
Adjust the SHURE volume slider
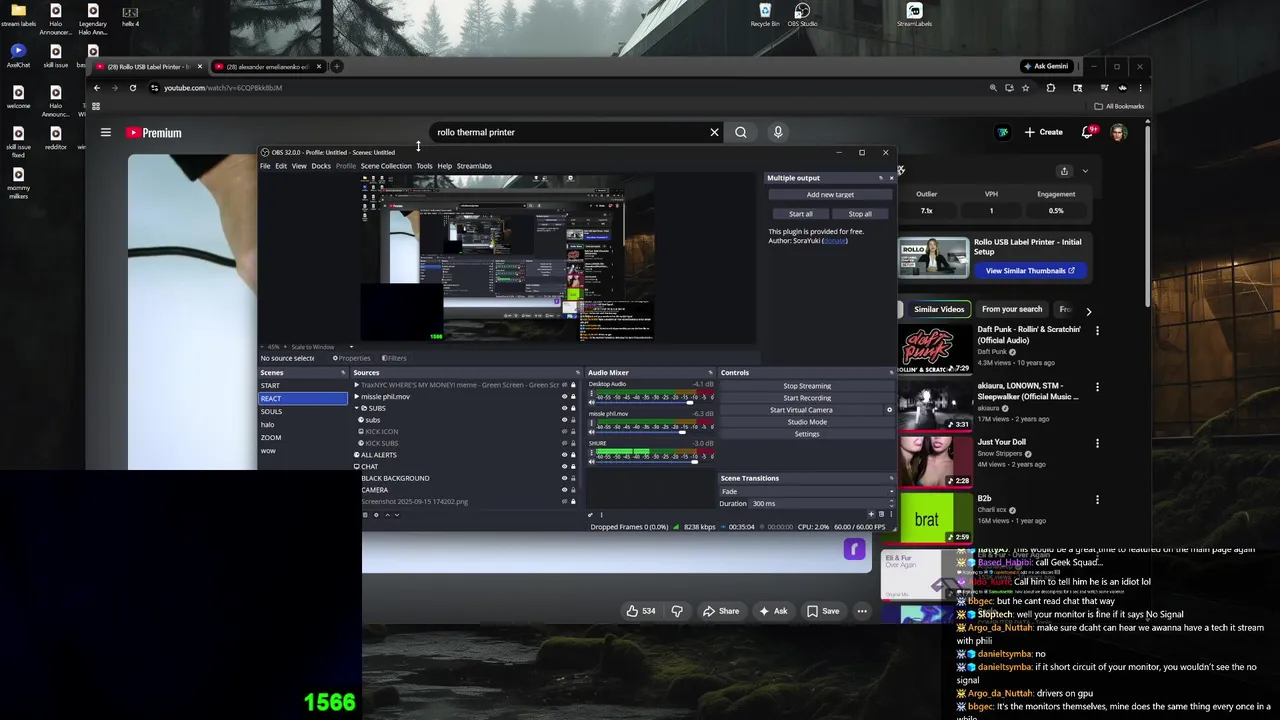click(694, 461)
